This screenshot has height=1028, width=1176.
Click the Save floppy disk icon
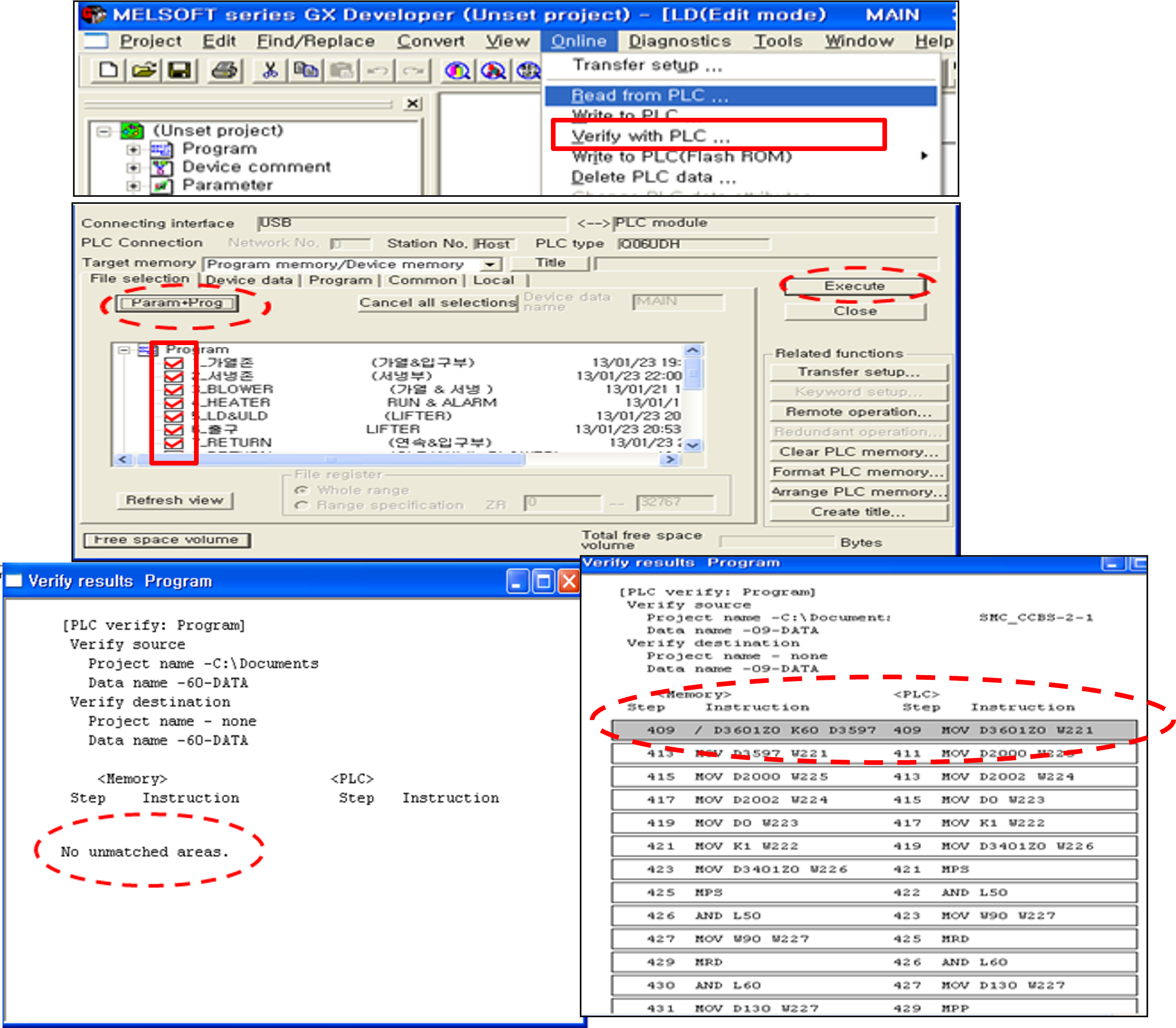pos(179,71)
